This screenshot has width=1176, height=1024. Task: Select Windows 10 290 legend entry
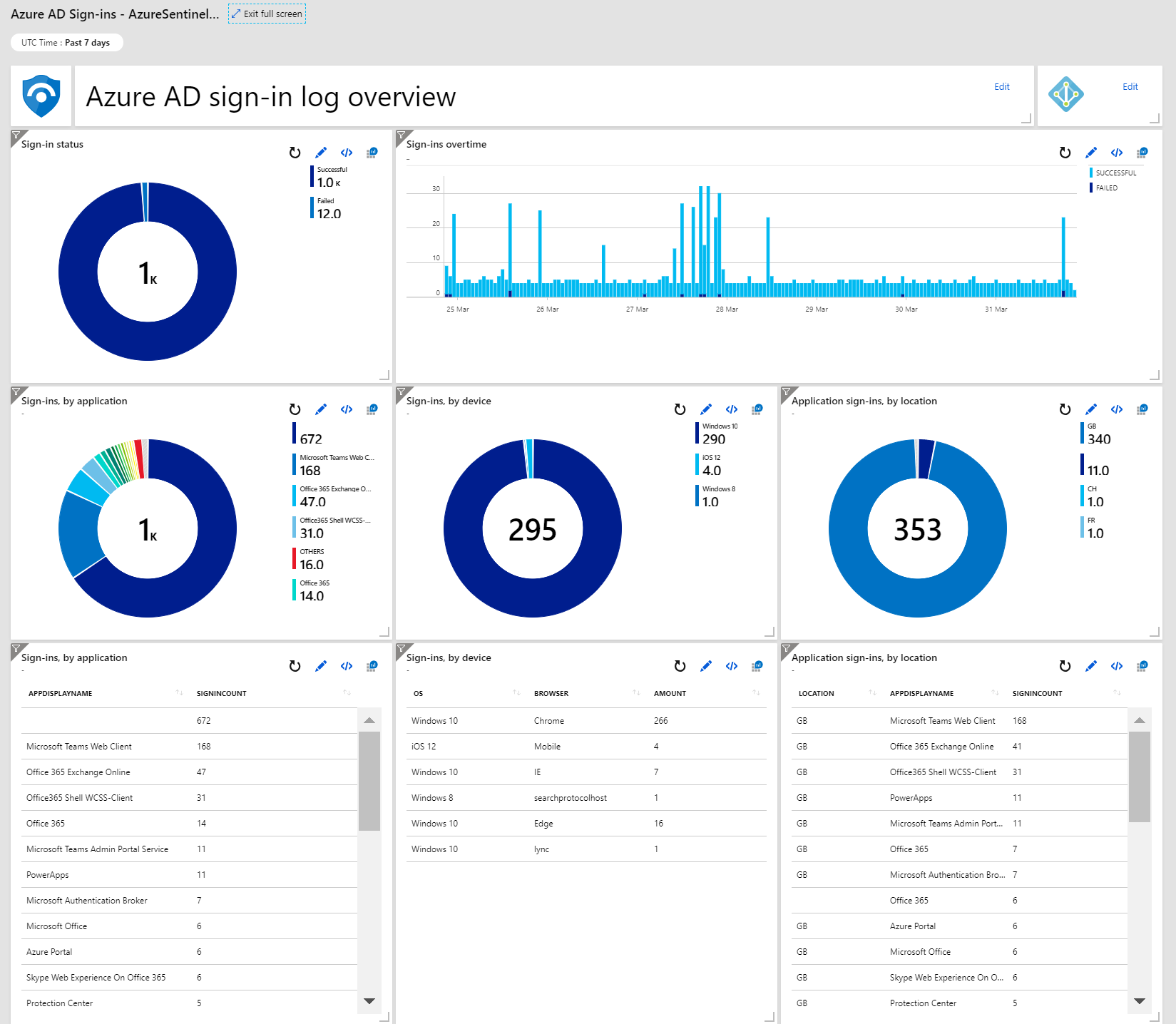[x=717, y=434]
